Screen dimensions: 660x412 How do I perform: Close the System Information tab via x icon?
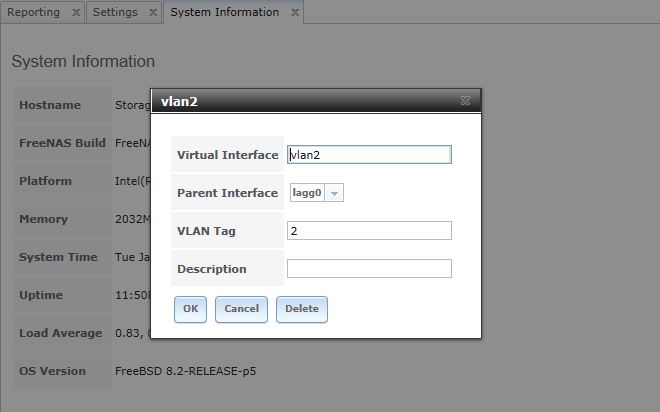coord(295,12)
